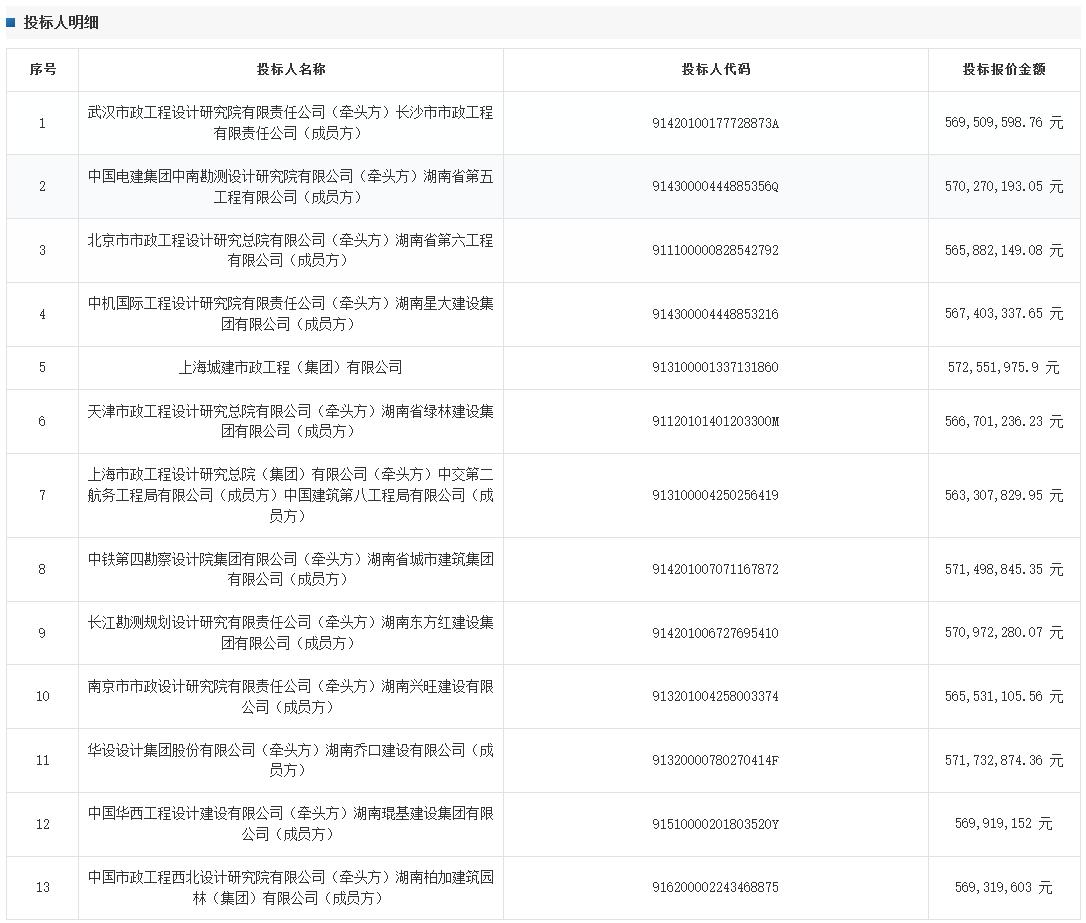
Task: Select bid amount 569,509,598.76 元
Action: coord(1004,123)
